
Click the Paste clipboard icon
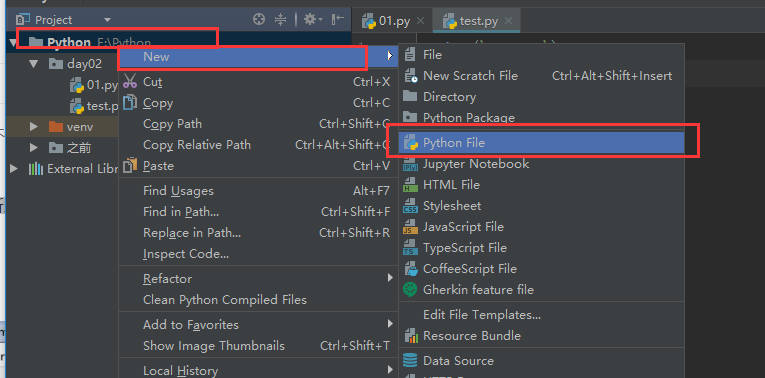click(130, 165)
